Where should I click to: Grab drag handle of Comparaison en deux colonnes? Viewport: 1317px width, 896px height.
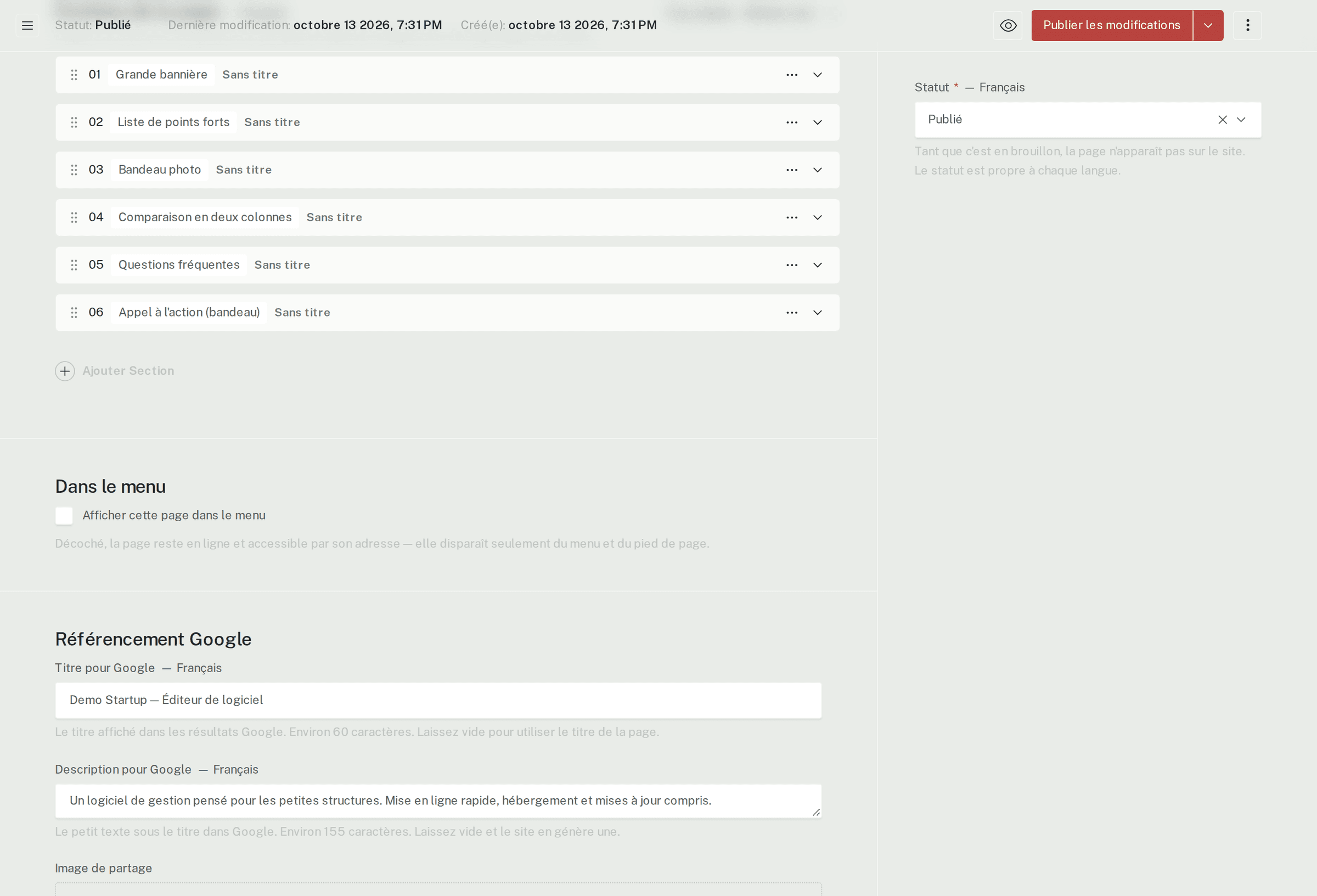pos(74,218)
